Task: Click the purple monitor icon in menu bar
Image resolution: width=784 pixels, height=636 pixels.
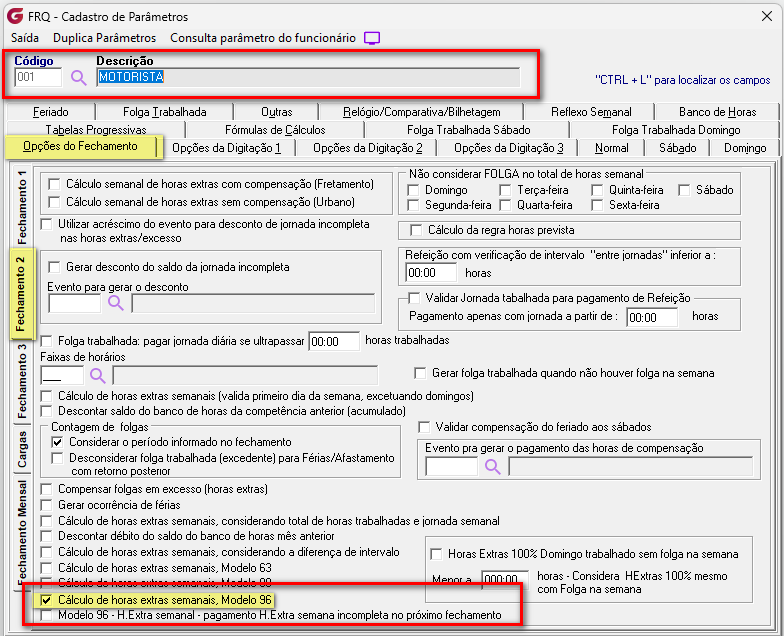Action: coord(372,38)
